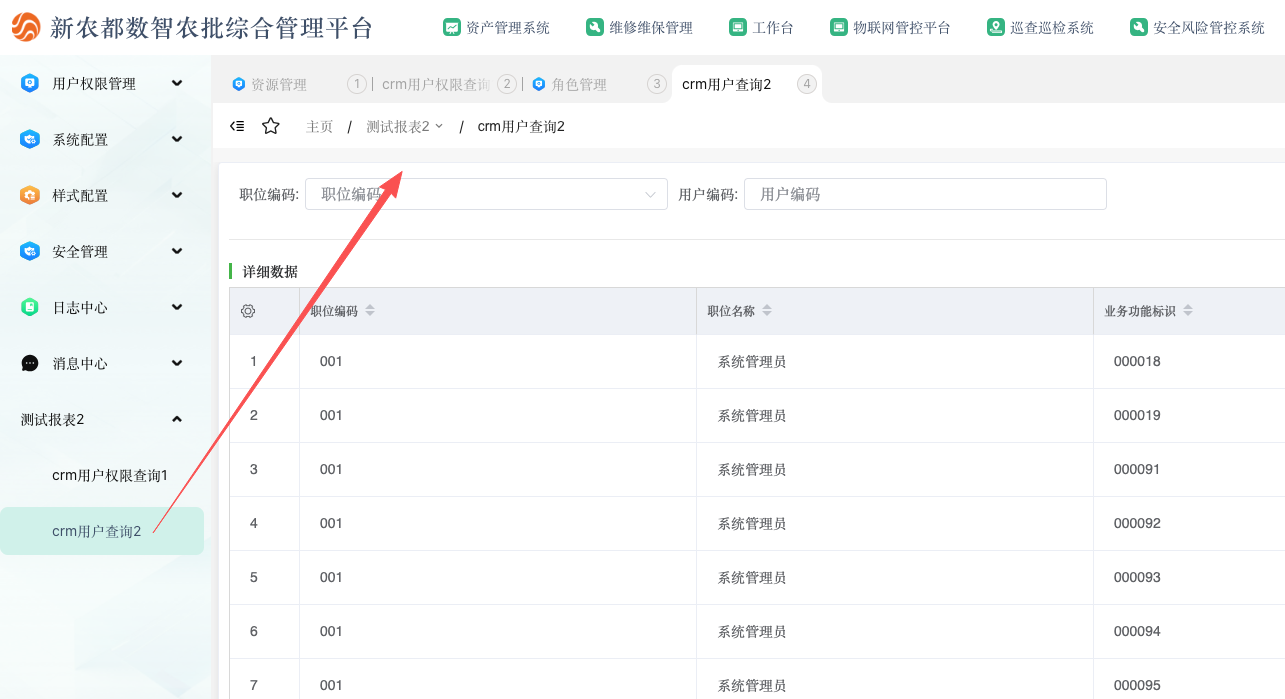Click the star favorite icon
Screen dimensions: 1285x699
pos(270,126)
